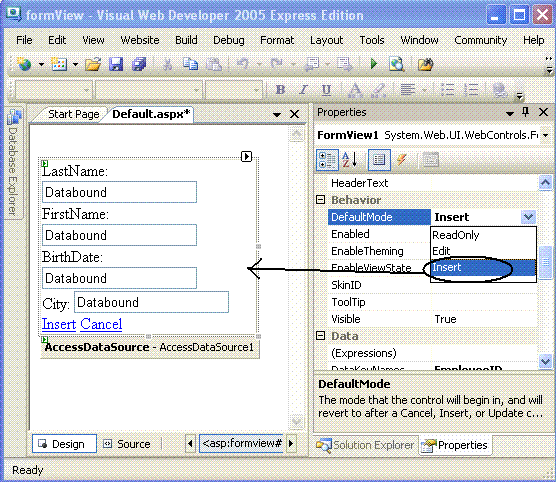
Task: Start debugging with green play icon
Action: pyautogui.click(x=373, y=64)
